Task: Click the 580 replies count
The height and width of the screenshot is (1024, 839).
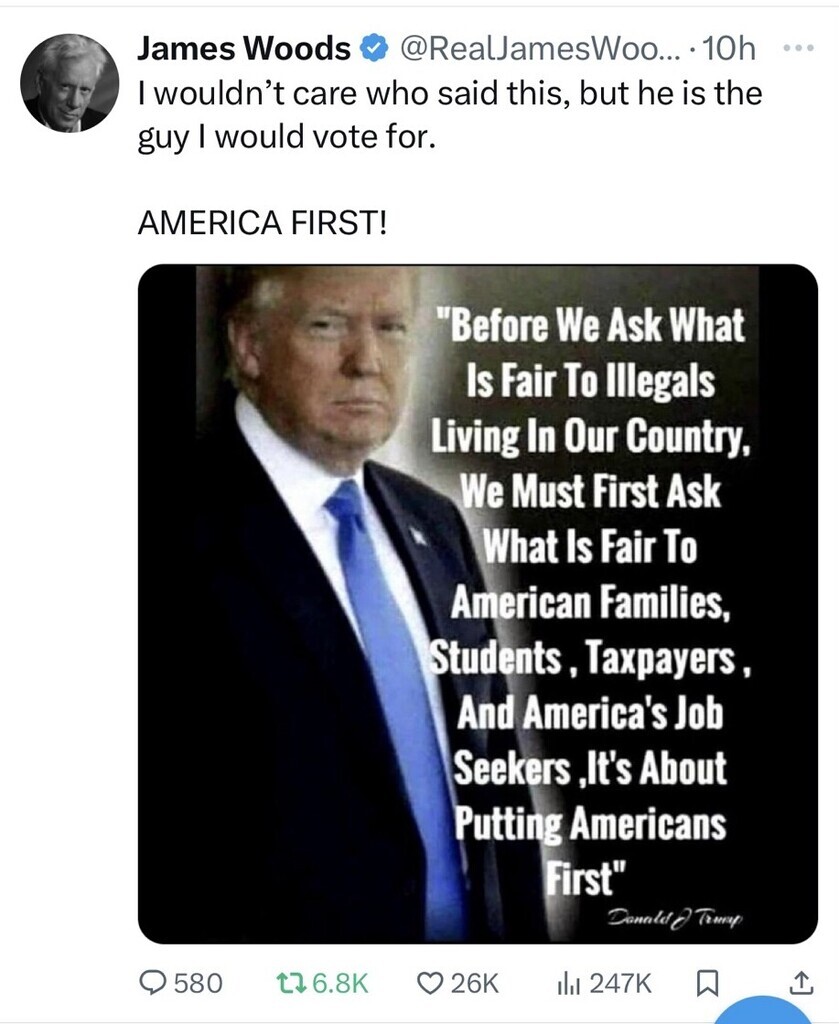Action: tap(198, 984)
